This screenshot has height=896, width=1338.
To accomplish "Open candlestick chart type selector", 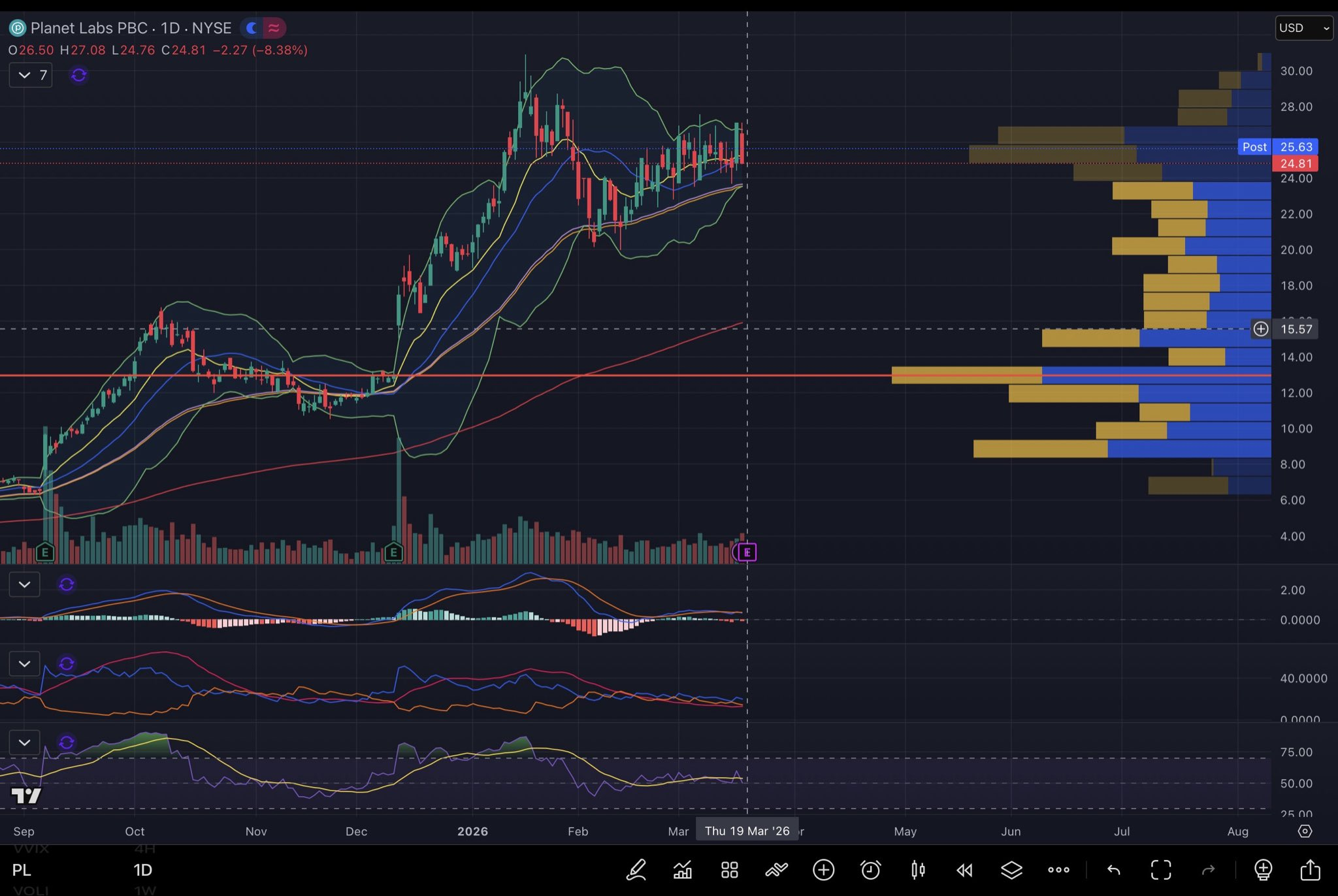I will tap(918, 870).
